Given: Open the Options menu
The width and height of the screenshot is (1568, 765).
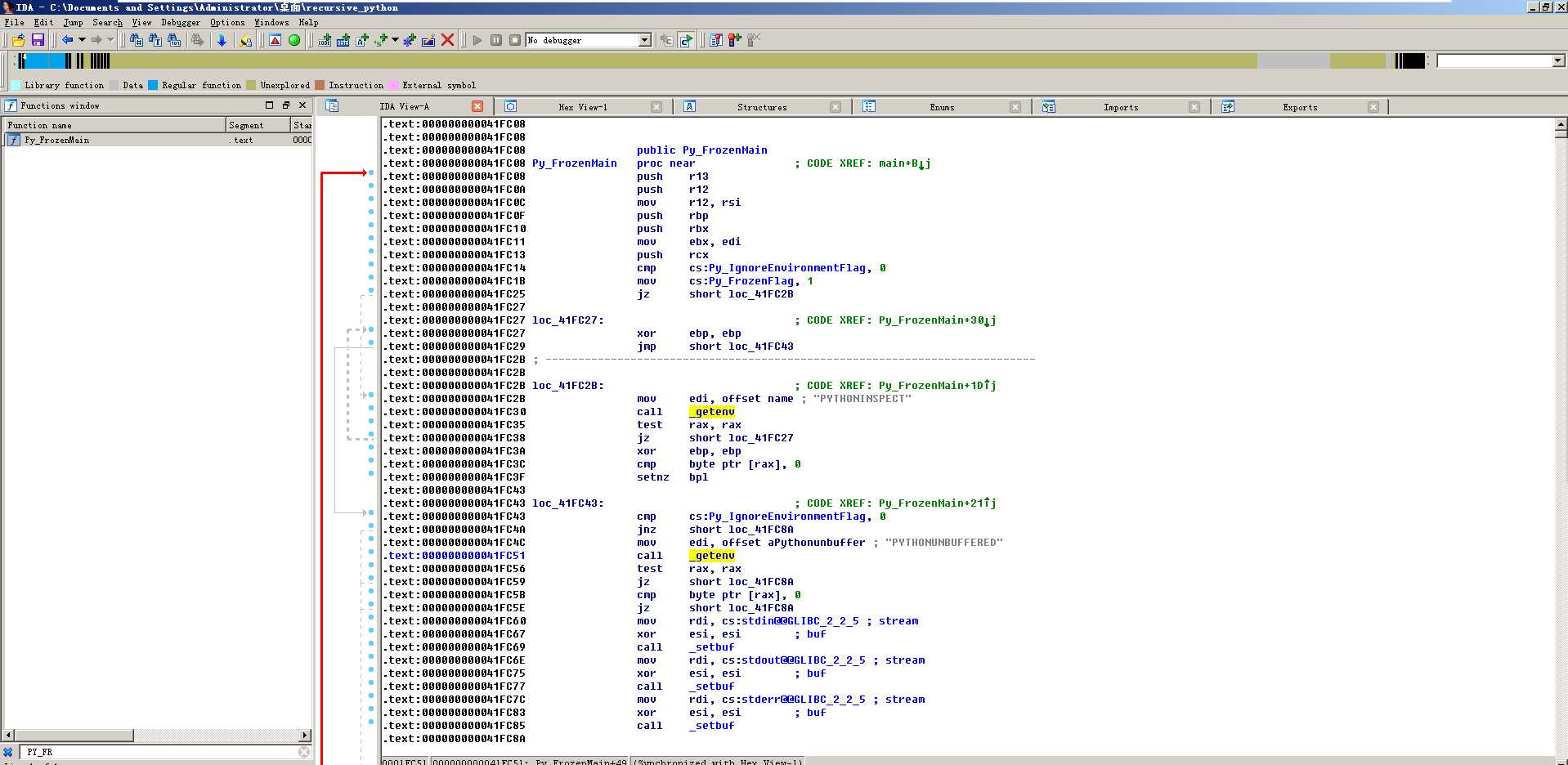Looking at the screenshot, I should pos(227,22).
